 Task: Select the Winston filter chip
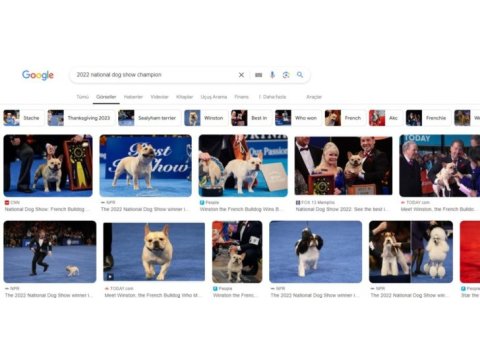point(205,118)
